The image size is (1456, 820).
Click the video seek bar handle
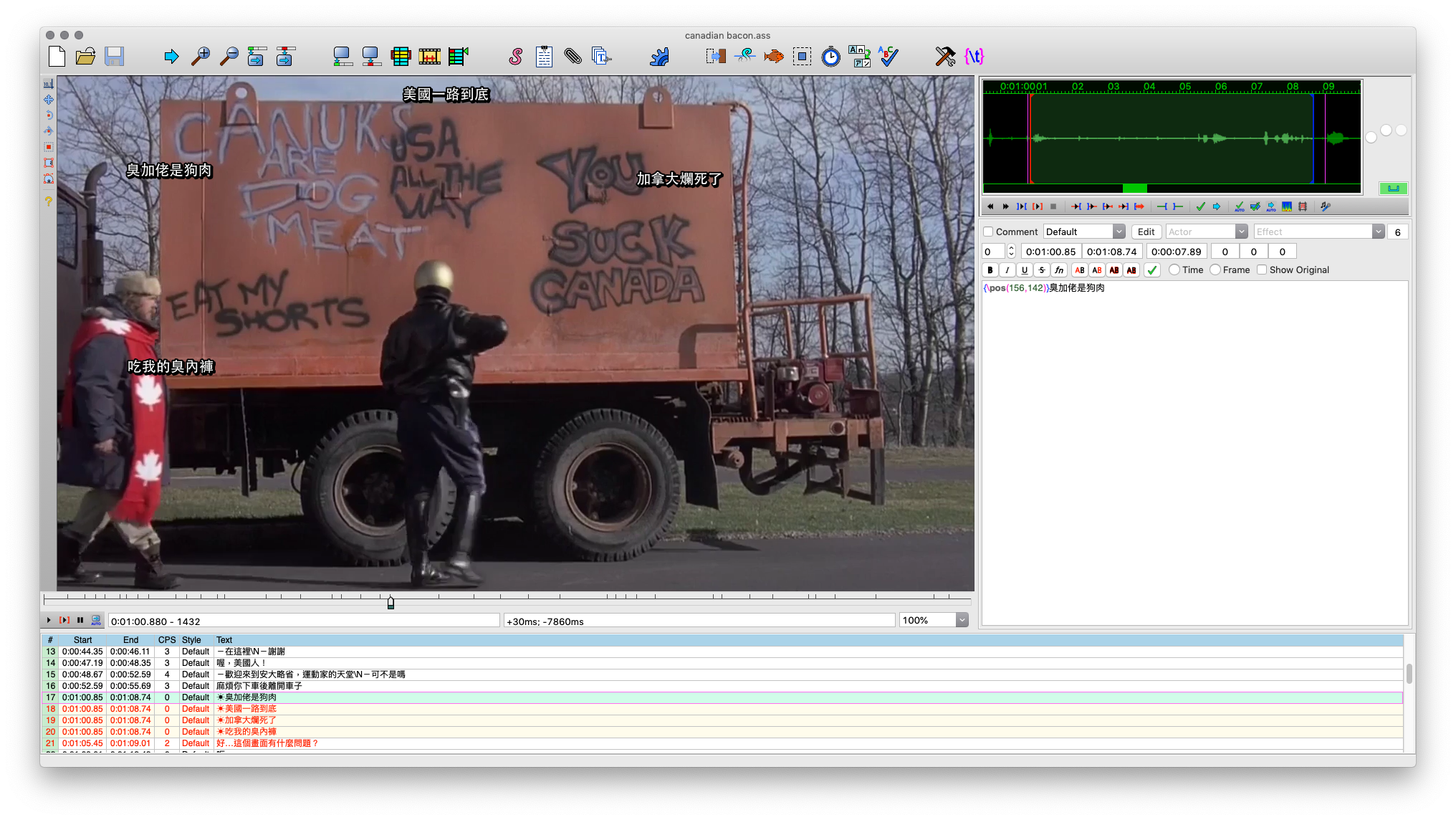tap(391, 602)
